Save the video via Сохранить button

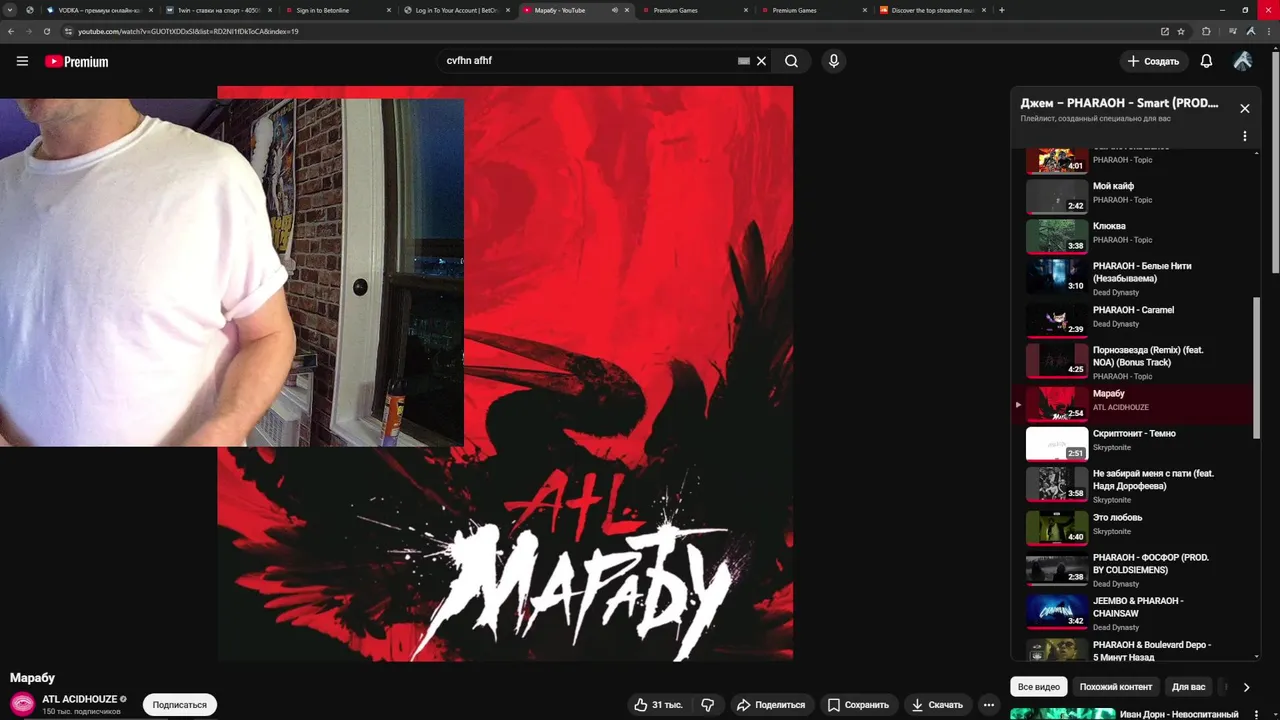pyautogui.click(x=858, y=705)
